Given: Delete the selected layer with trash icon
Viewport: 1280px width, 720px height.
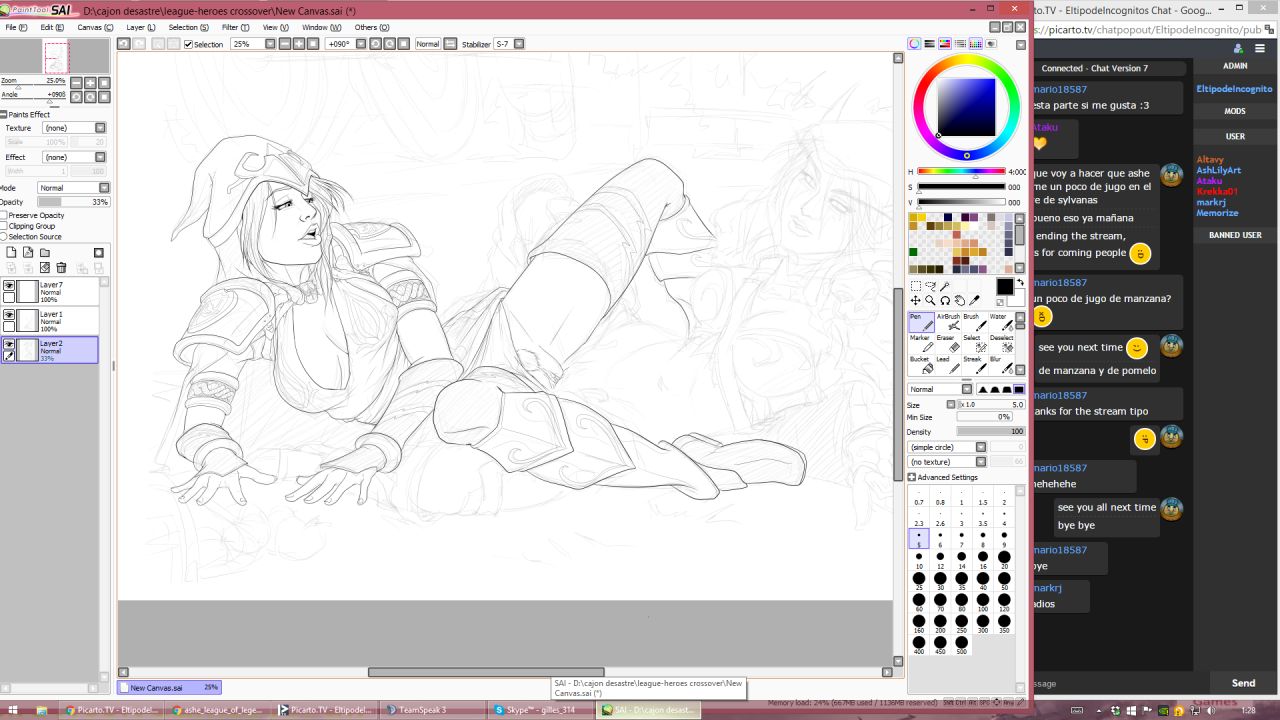Looking at the screenshot, I should 61,268.
